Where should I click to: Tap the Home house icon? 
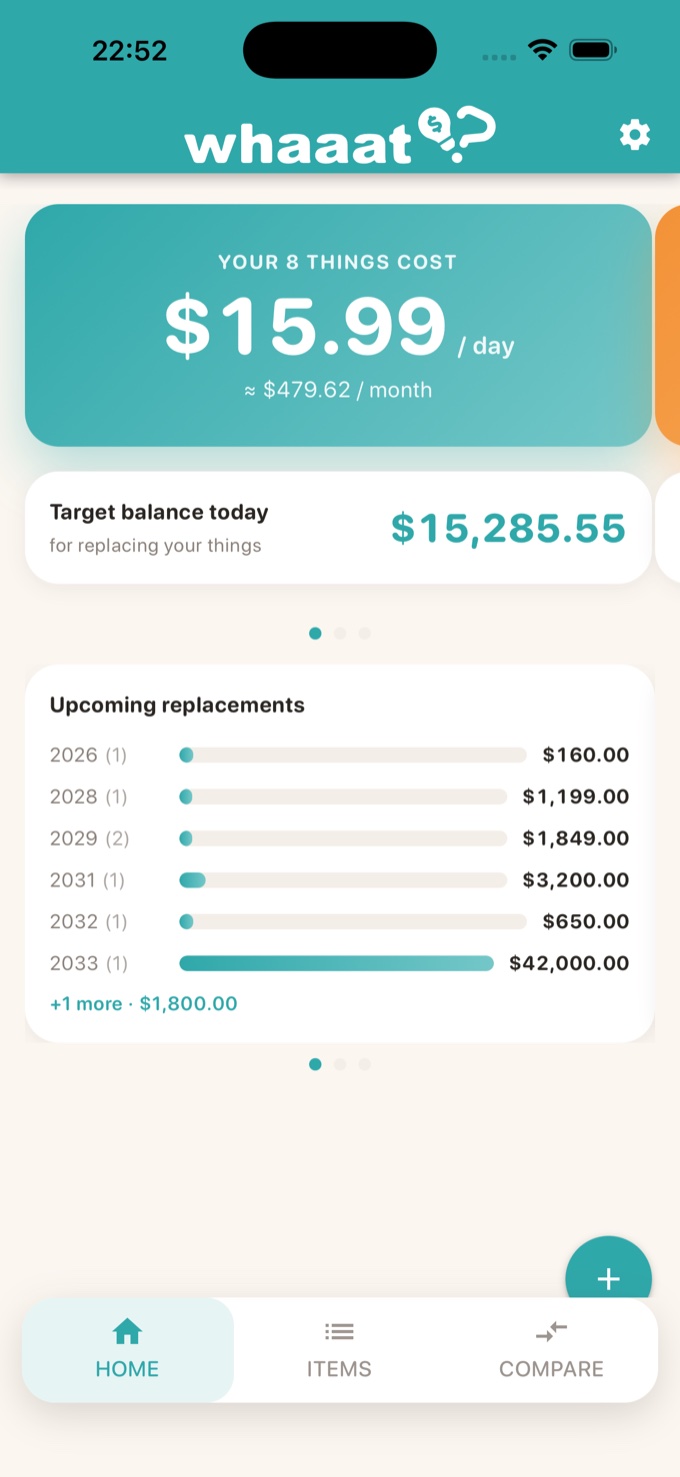coord(127,1332)
